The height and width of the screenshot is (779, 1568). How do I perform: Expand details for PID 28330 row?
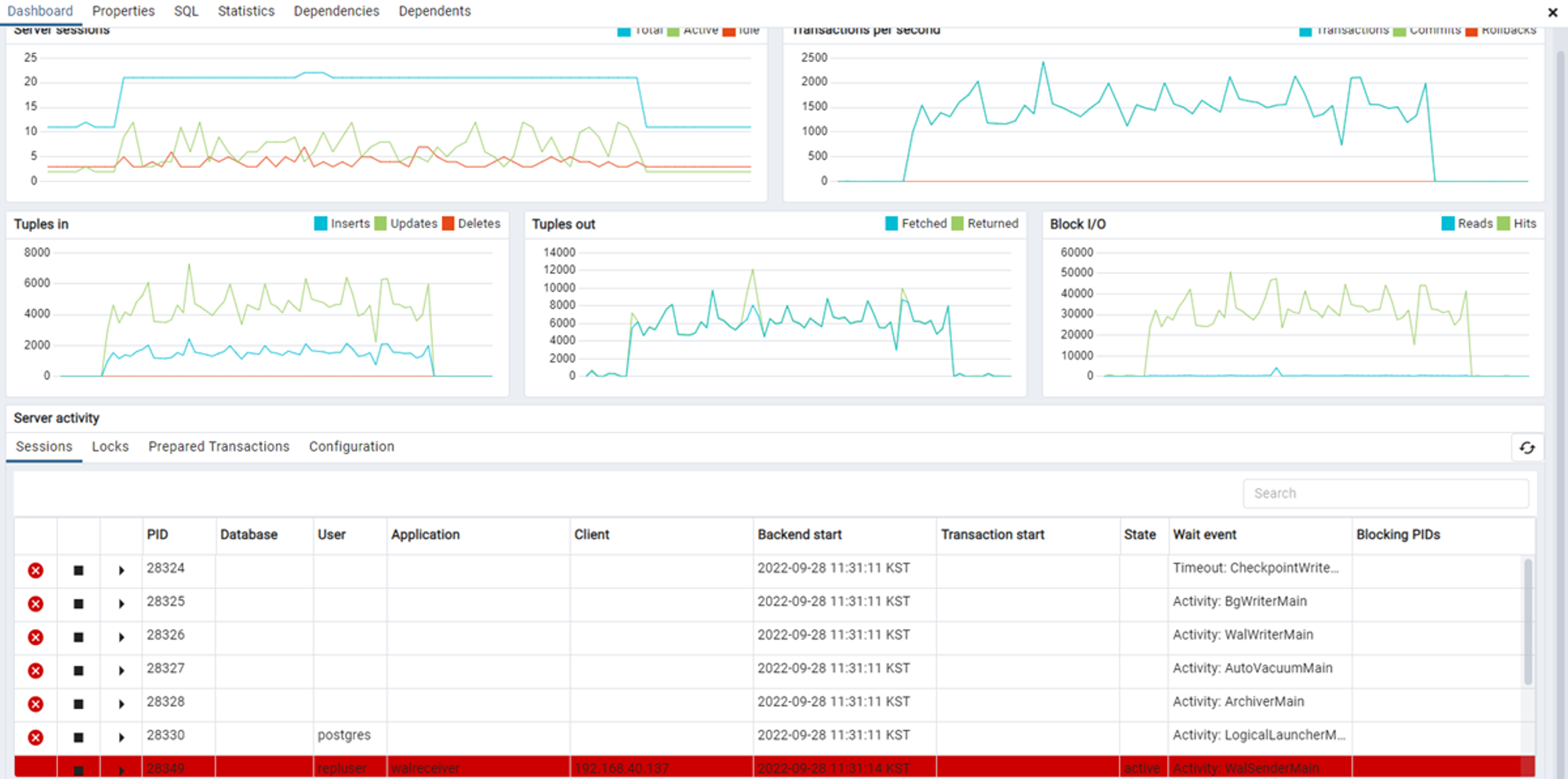tap(122, 737)
